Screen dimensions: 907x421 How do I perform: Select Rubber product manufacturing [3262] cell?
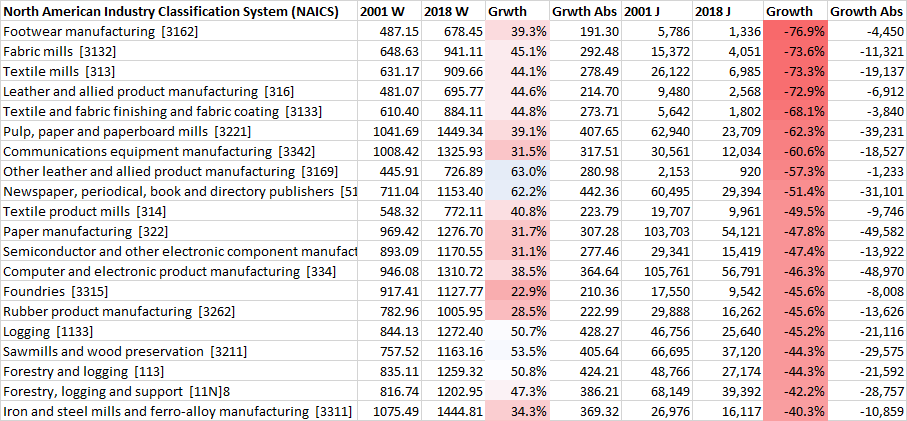[179, 311]
